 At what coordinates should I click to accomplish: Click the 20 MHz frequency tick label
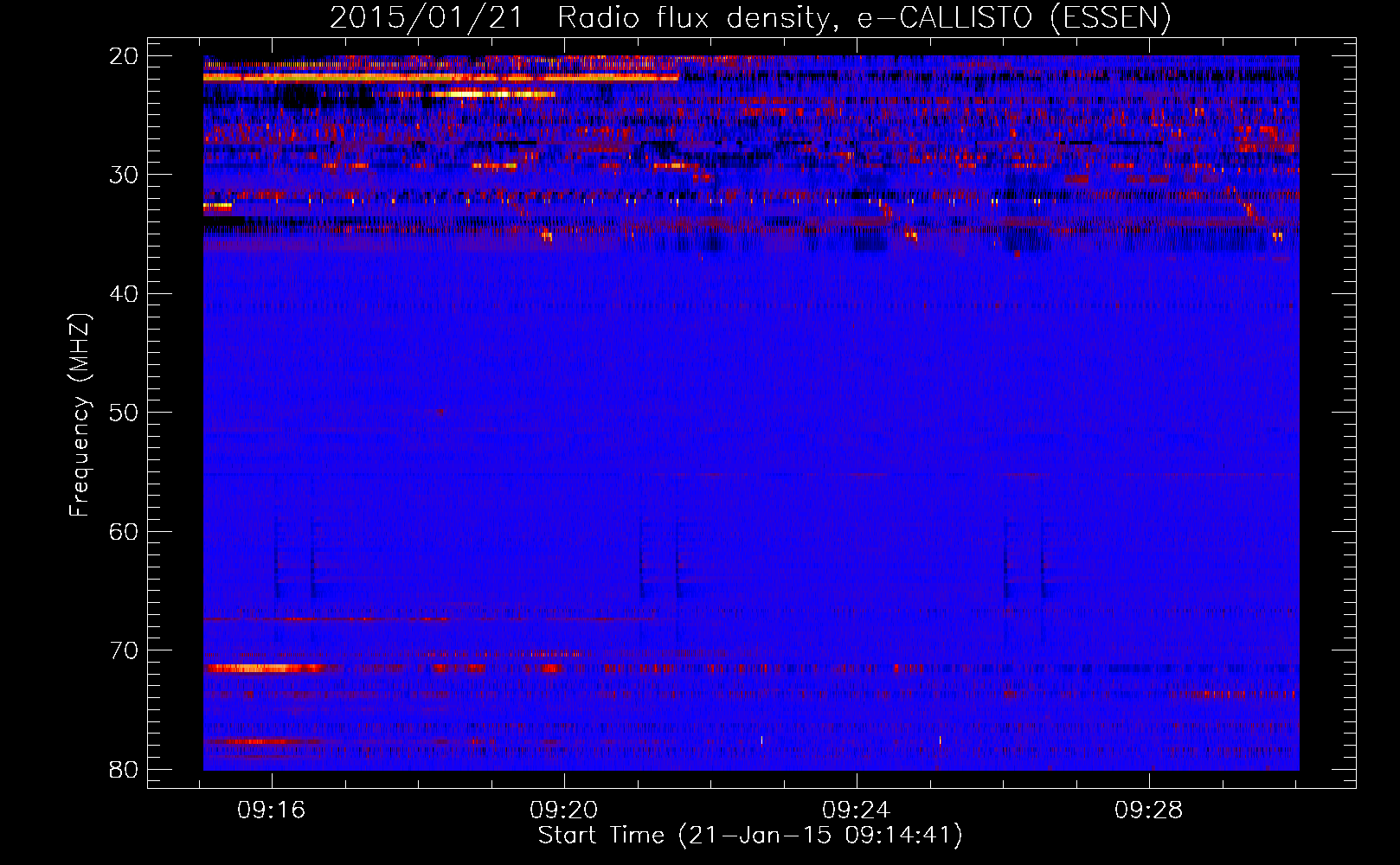pyautogui.click(x=125, y=56)
